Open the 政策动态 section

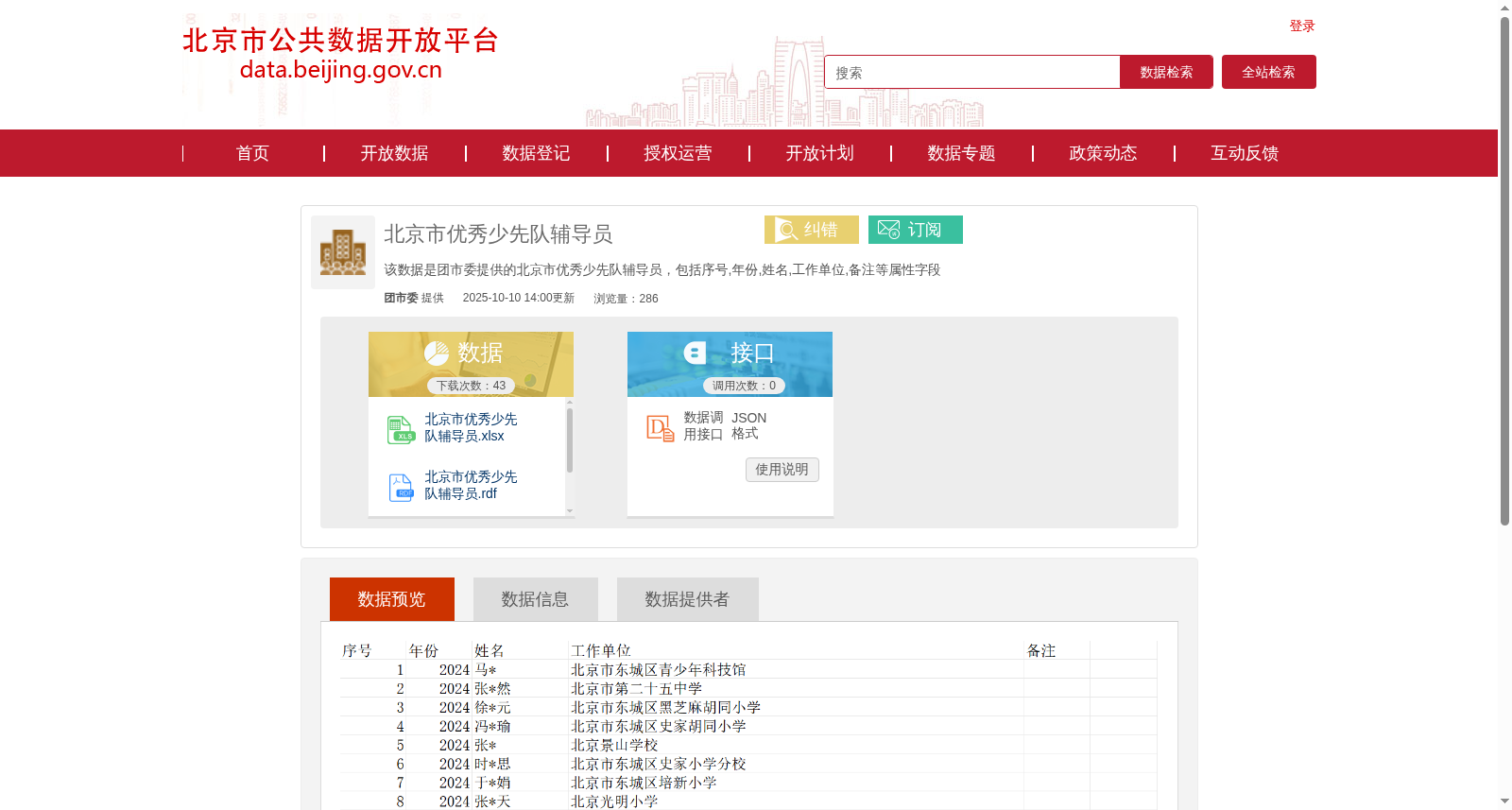[x=1103, y=153]
